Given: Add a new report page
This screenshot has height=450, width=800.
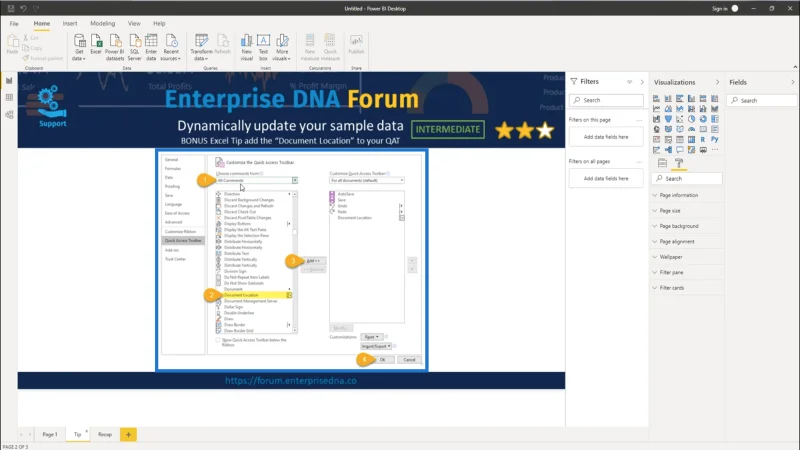Looking at the screenshot, I should click(128, 434).
